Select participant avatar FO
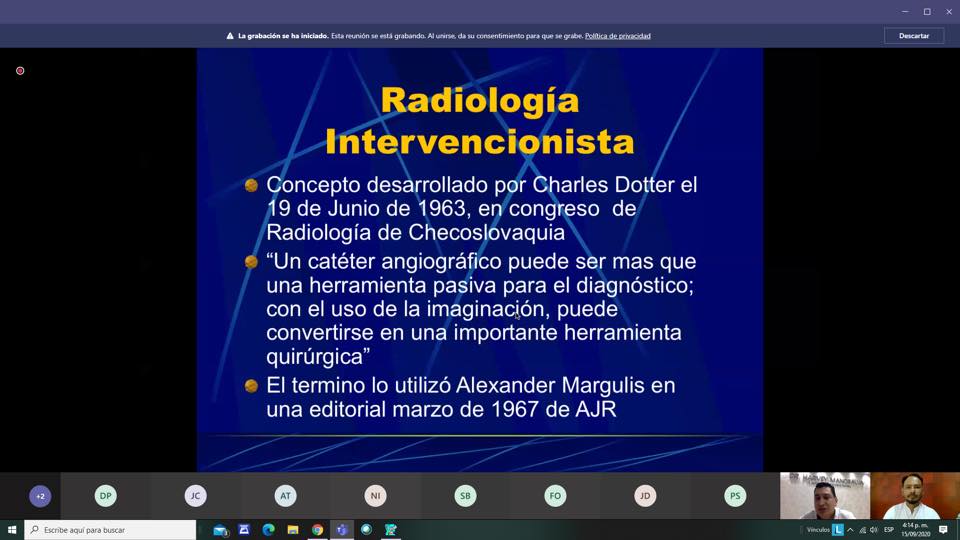 click(x=555, y=496)
